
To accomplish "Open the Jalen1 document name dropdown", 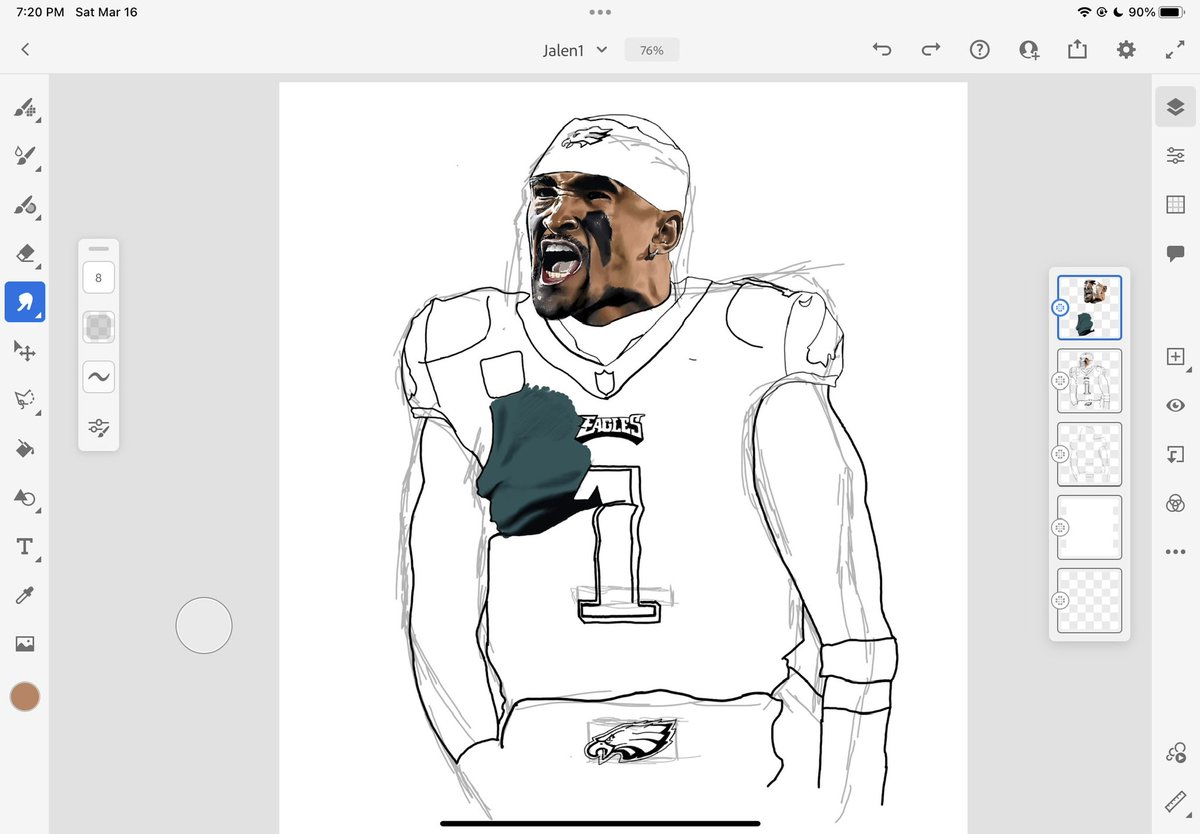I will (574, 49).
